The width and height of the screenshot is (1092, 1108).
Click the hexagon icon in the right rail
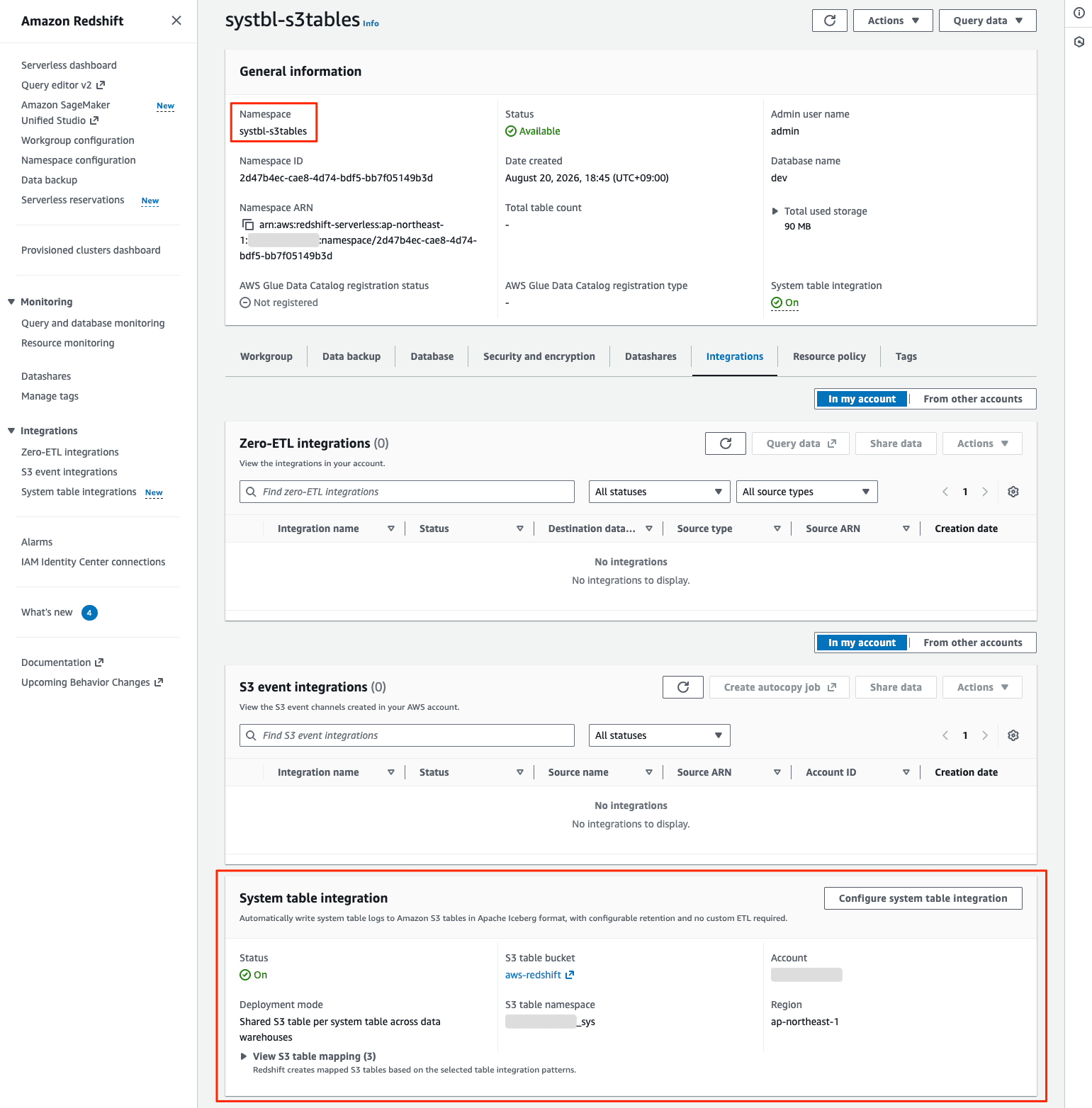point(1079,42)
